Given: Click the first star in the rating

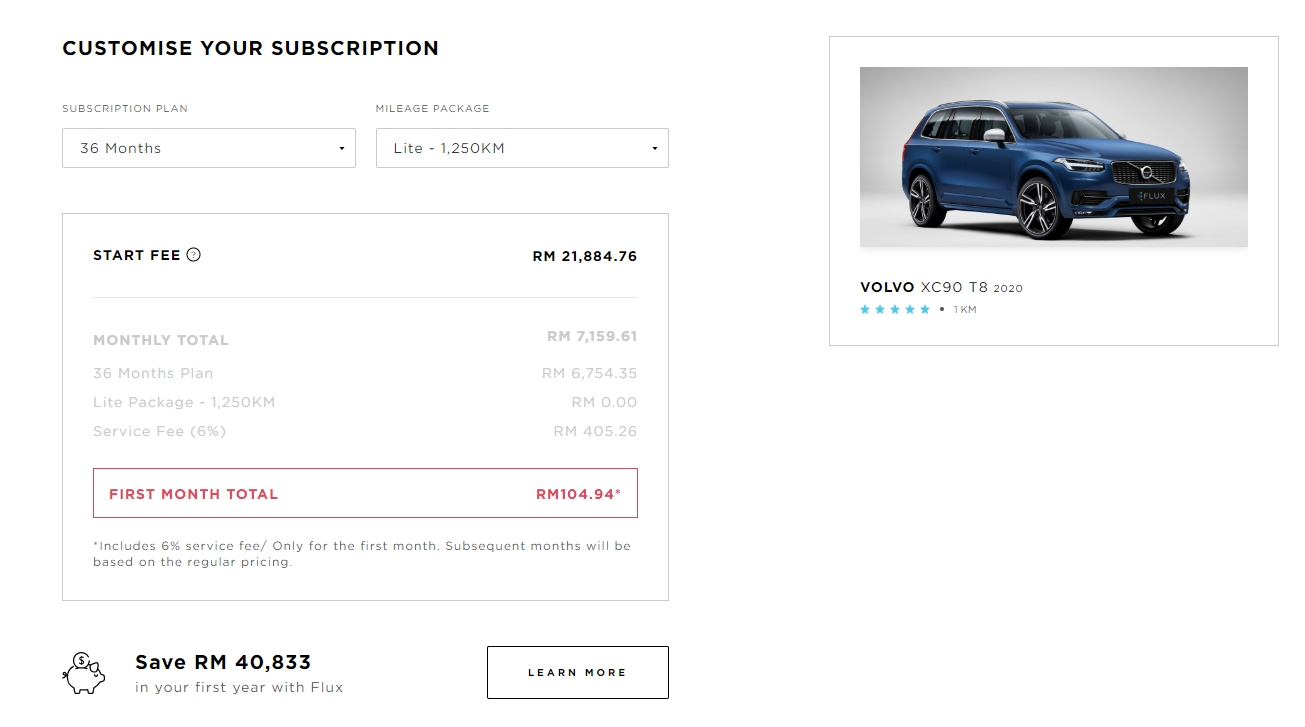Looking at the screenshot, I should pyautogui.click(x=865, y=310).
